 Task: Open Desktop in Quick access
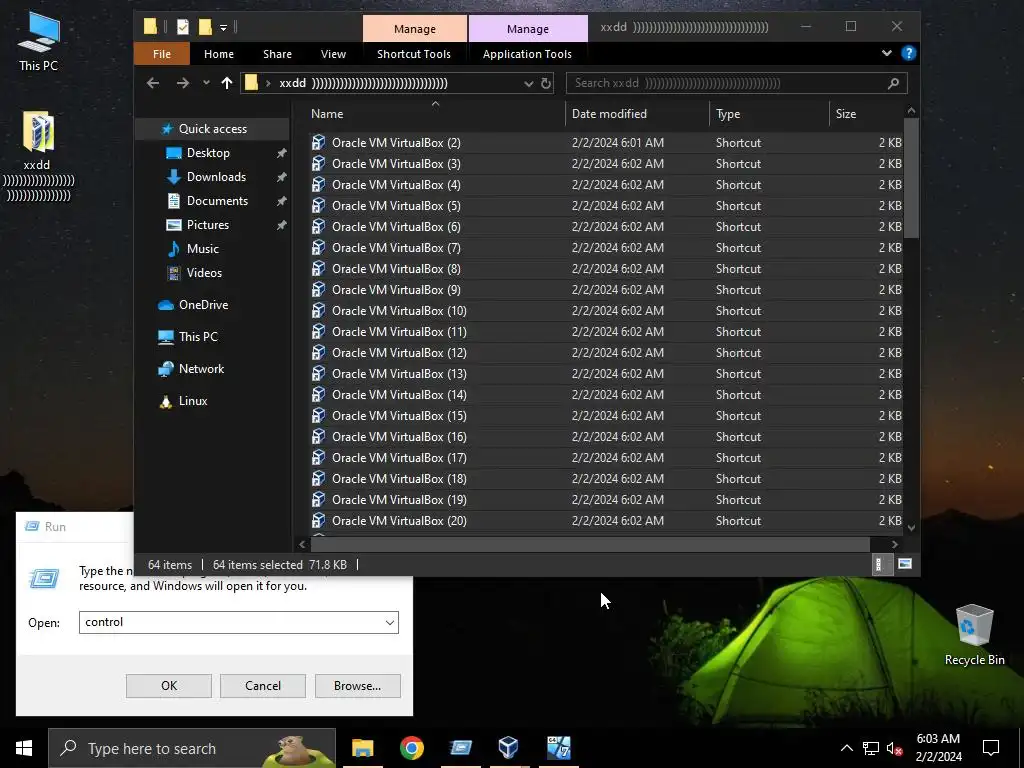(x=208, y=153)
